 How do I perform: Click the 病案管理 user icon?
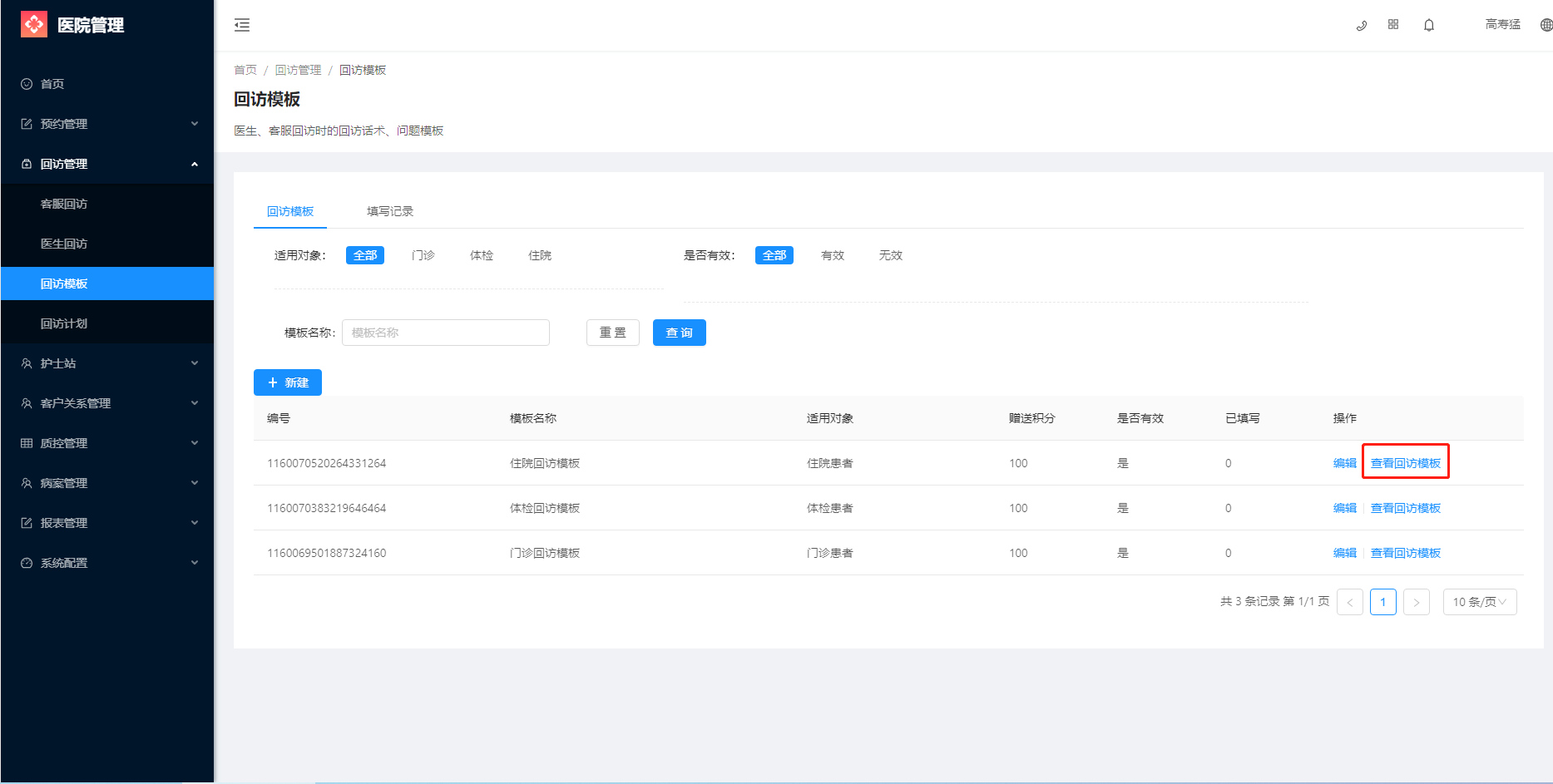click(x=27, y=483)
